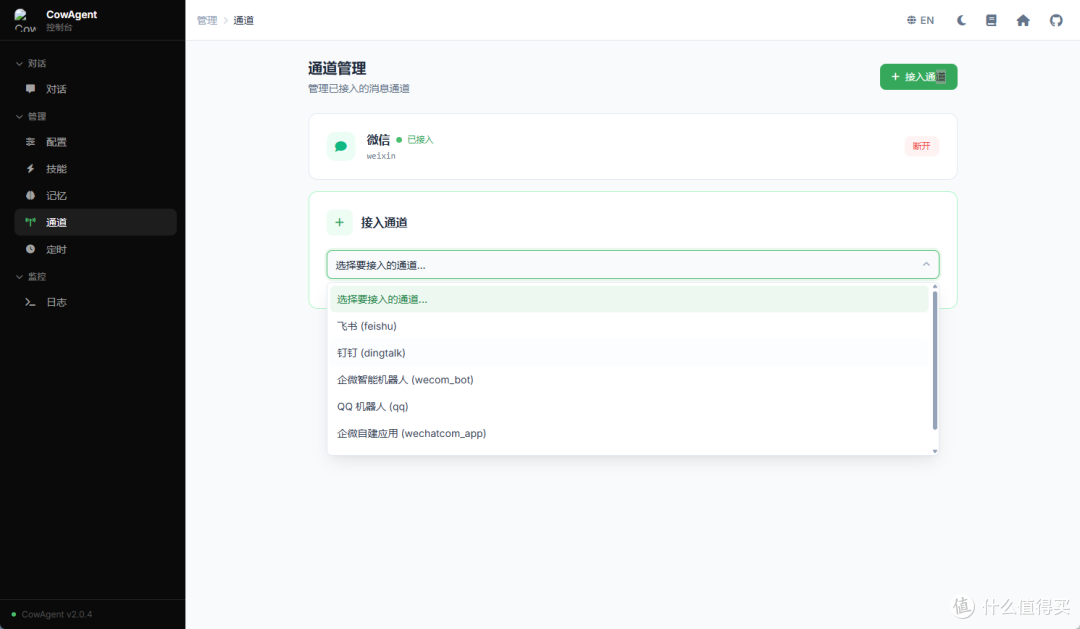Disconnect WeChat with the 断开 button
The image size is (1080, 629).
pyautogui.click(x=921, y=146)
